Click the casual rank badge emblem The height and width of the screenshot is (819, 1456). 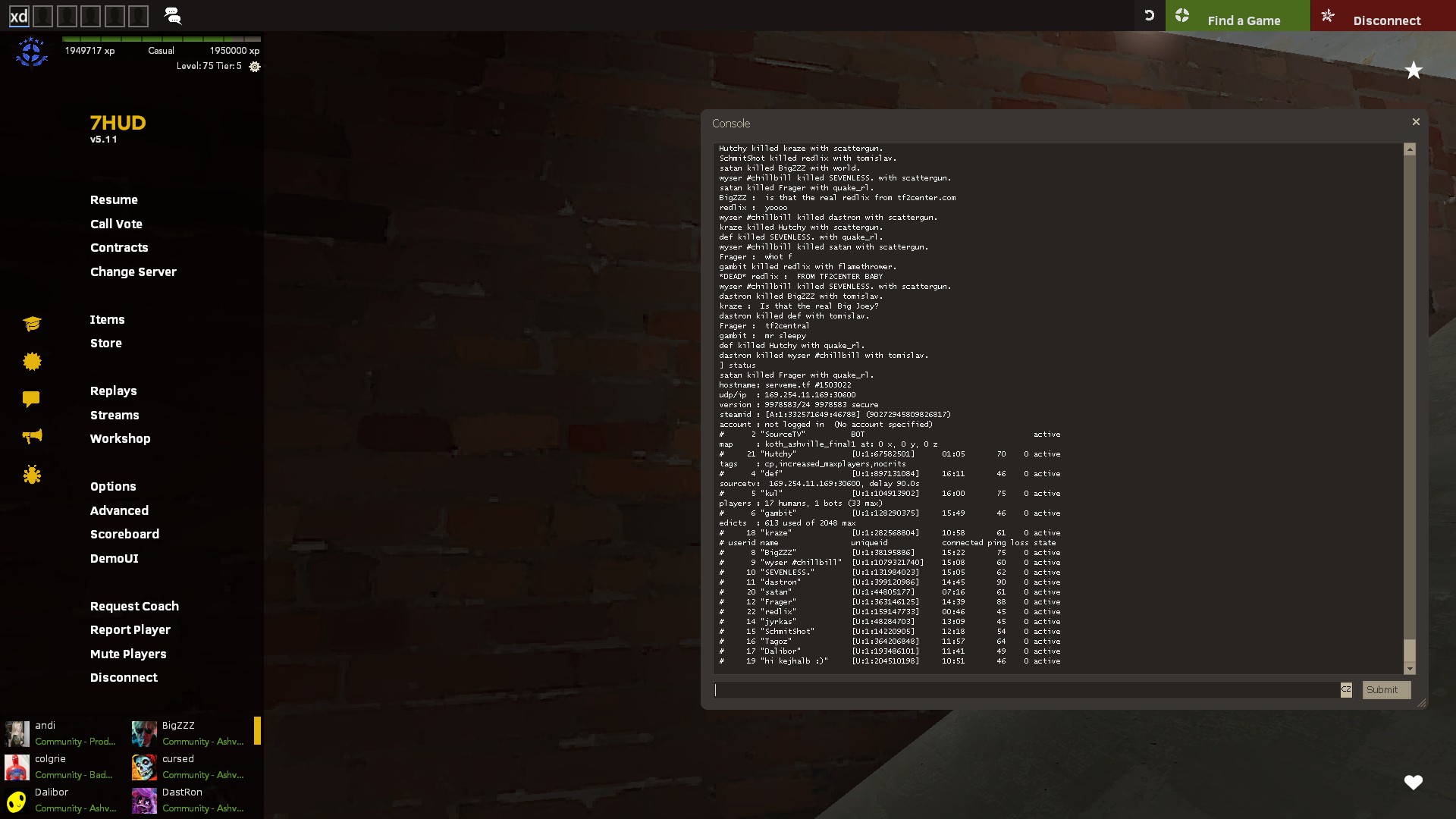point(32,52)
